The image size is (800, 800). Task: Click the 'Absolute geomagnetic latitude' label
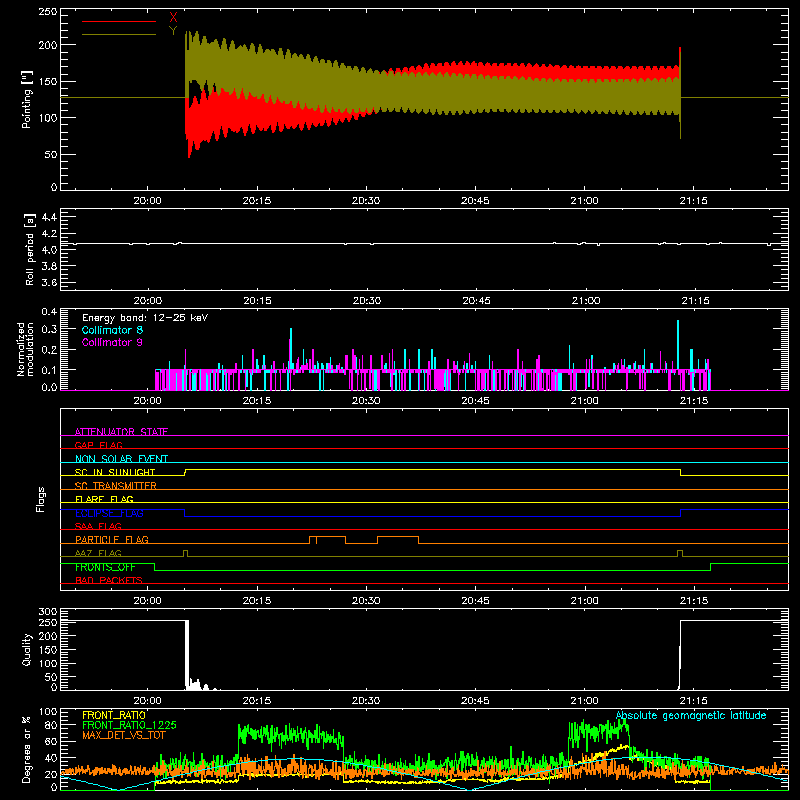click(691, 715)
